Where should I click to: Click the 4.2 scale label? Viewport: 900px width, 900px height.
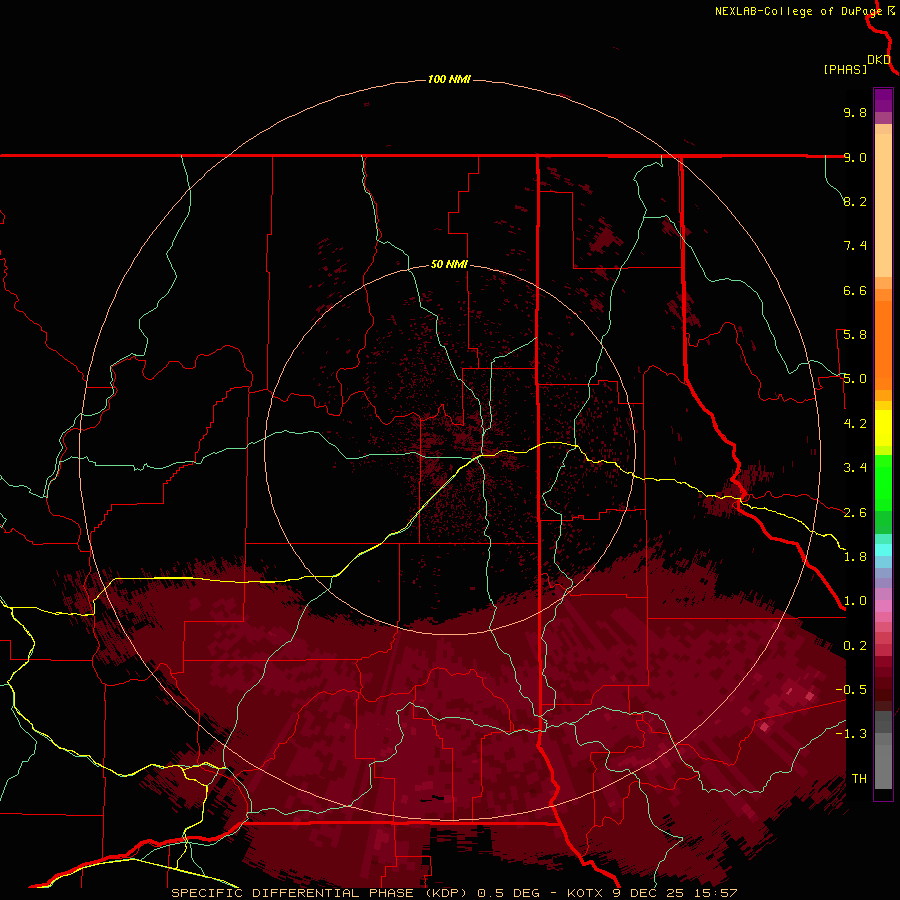coord(855,424)
